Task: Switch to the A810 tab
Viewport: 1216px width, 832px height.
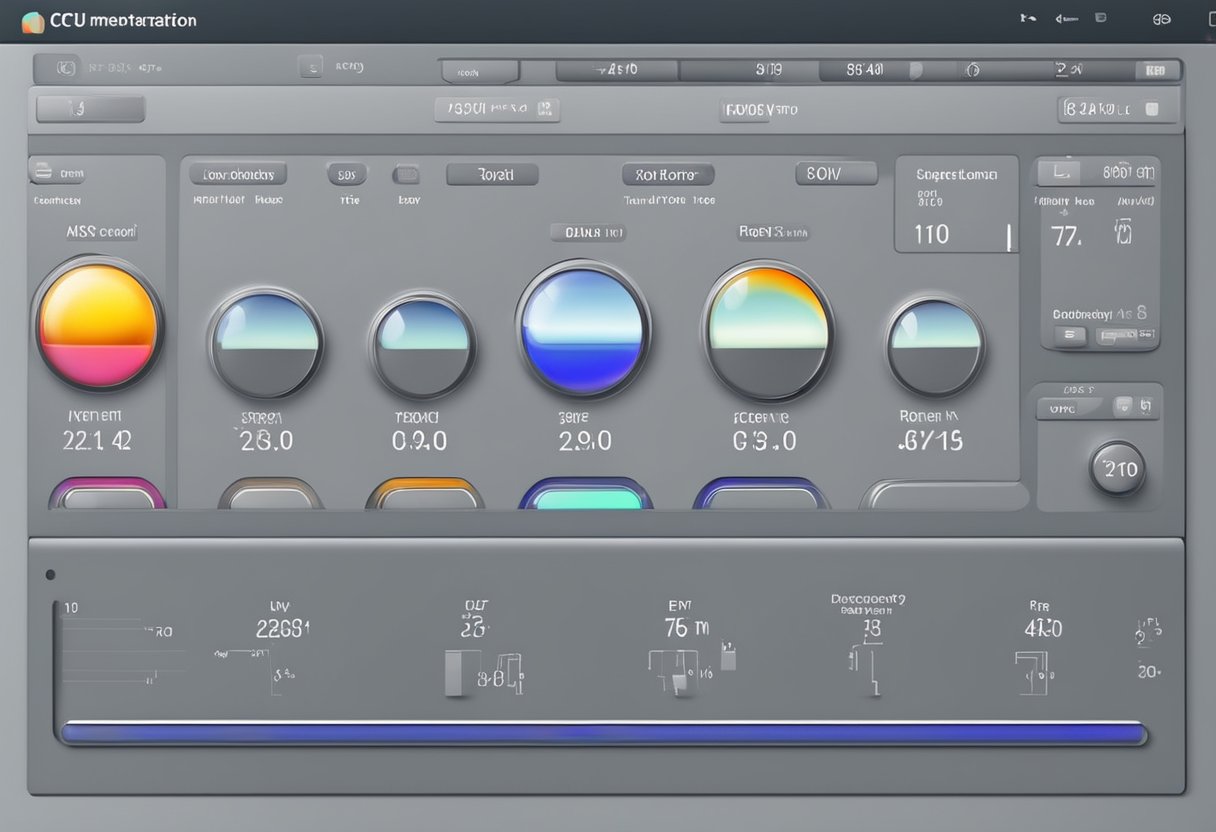Action: coord(617,70)
